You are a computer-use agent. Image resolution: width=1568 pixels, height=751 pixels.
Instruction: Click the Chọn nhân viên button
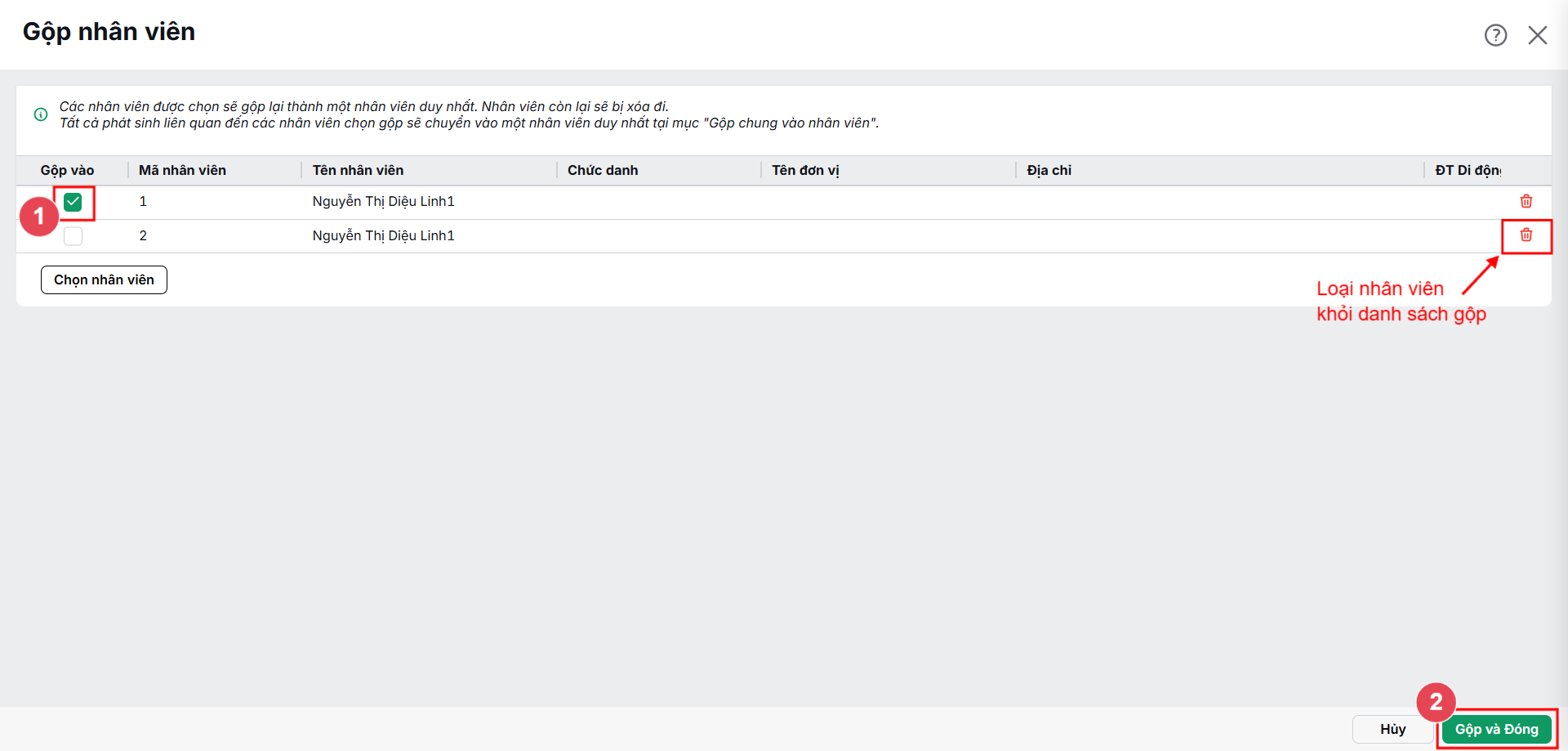point(104,279)
